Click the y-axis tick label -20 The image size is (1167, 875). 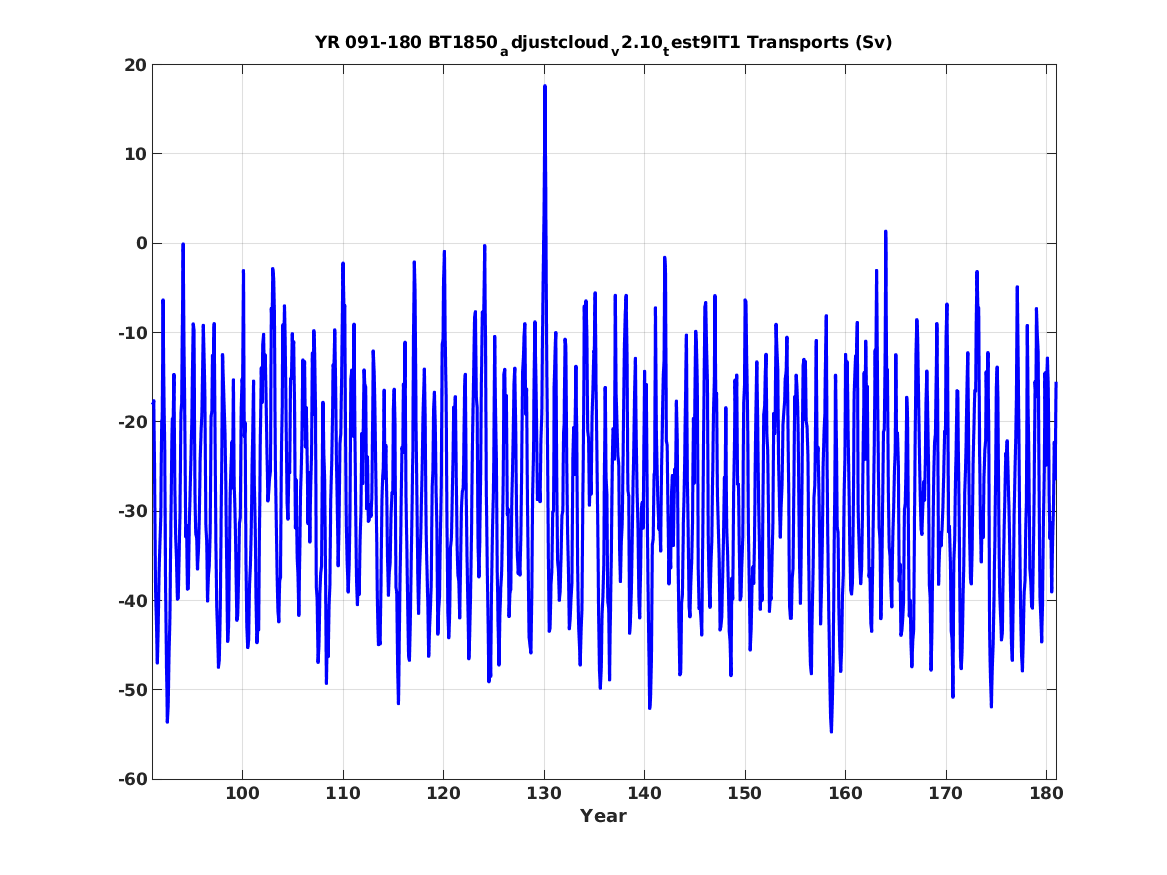pyautogui.click(x=132, y=422)
